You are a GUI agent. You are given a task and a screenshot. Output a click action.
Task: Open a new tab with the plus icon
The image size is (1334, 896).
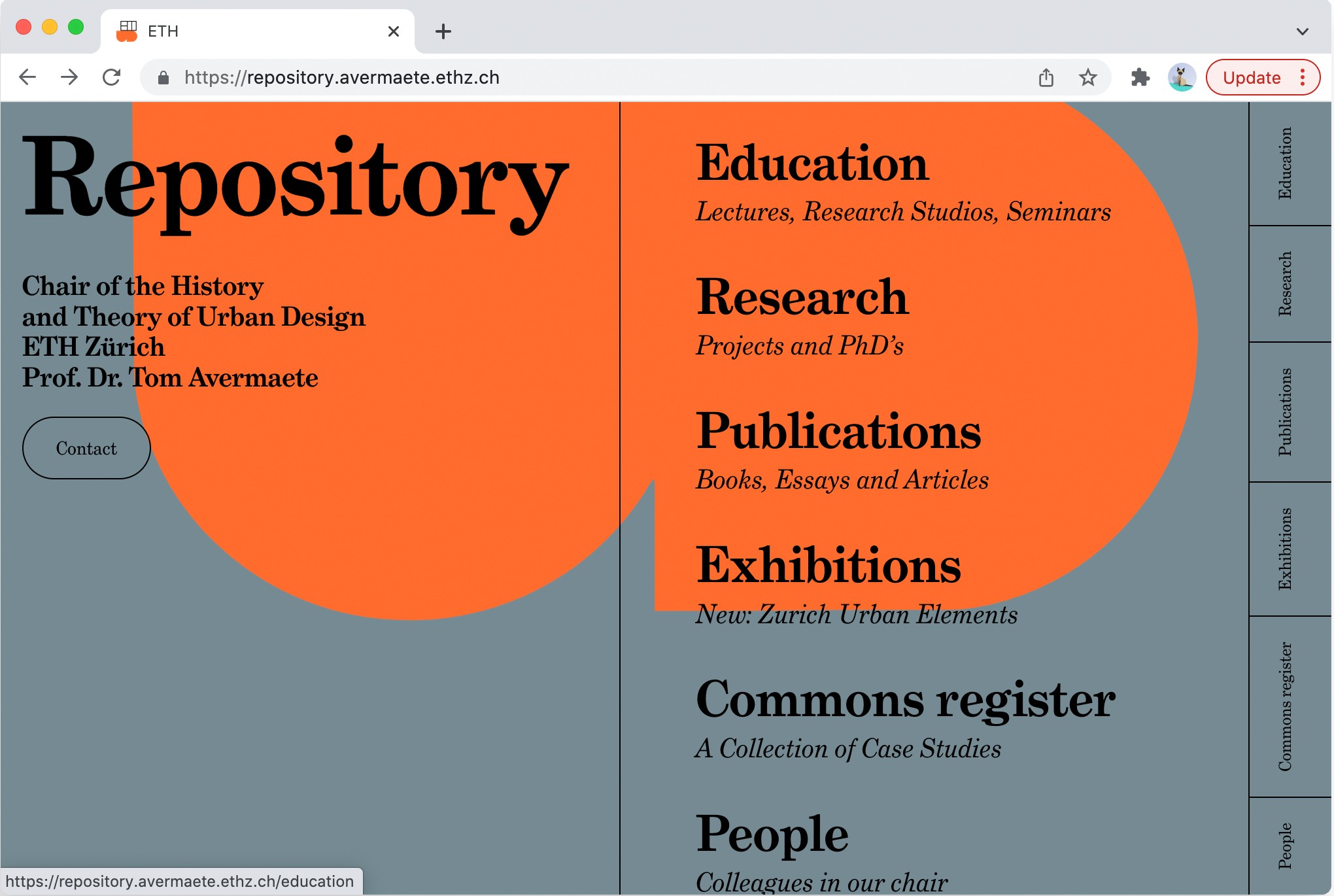(443, 31)
